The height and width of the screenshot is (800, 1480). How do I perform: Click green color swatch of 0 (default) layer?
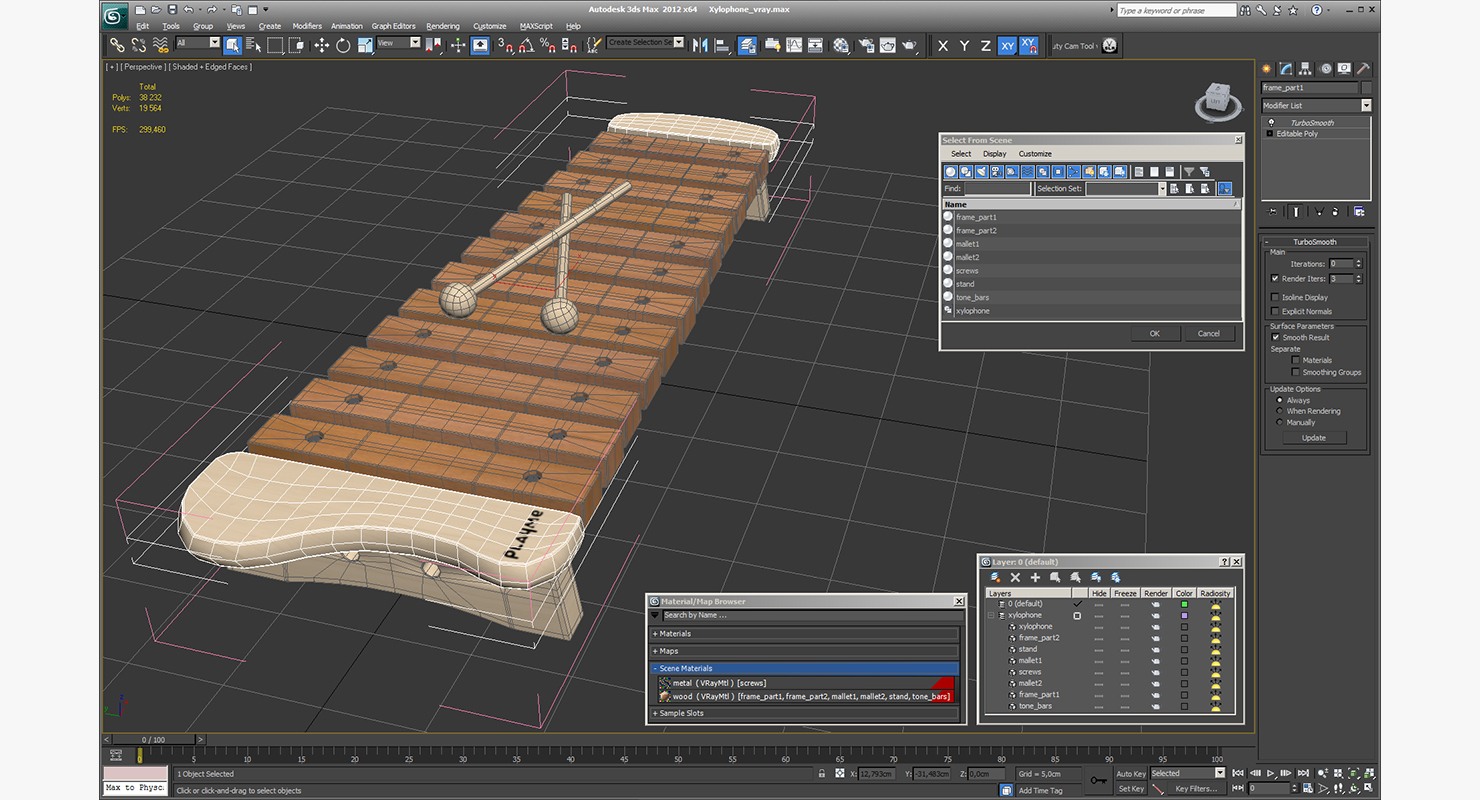tap(1184, 604)
